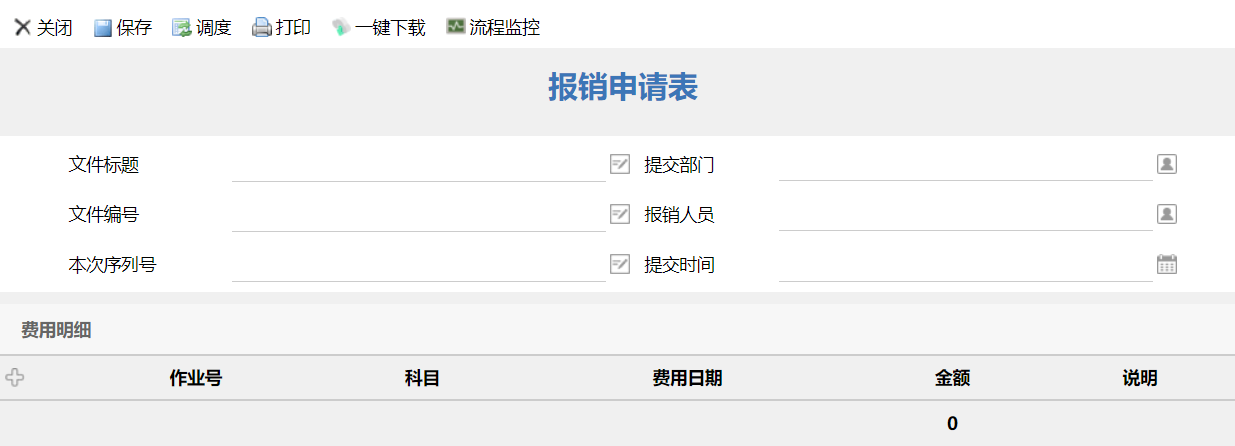The width and height of the screenshot is (1235, 446).
Task: Click the 金额 column header
Action: click(x=952, y=379)
